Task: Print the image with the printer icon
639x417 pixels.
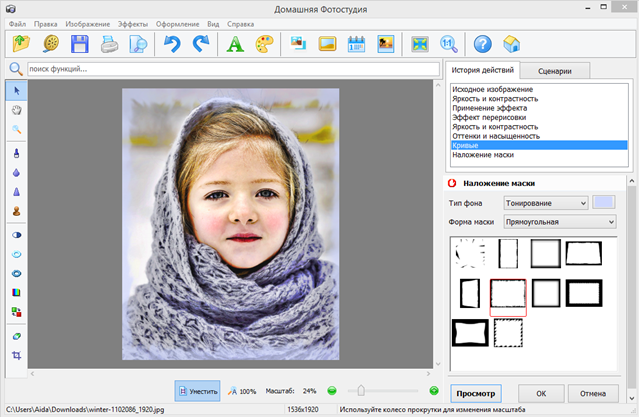Action: coord(109,44)
